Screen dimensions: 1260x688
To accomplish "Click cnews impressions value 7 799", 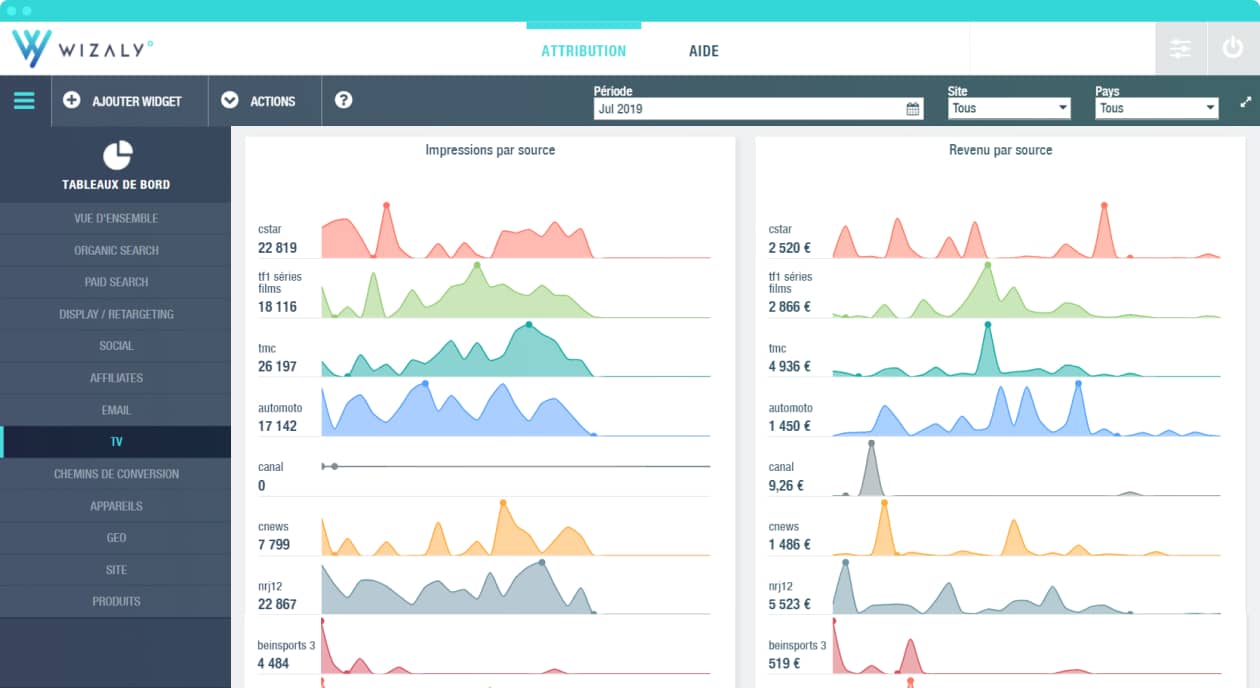I will [274, 545].
